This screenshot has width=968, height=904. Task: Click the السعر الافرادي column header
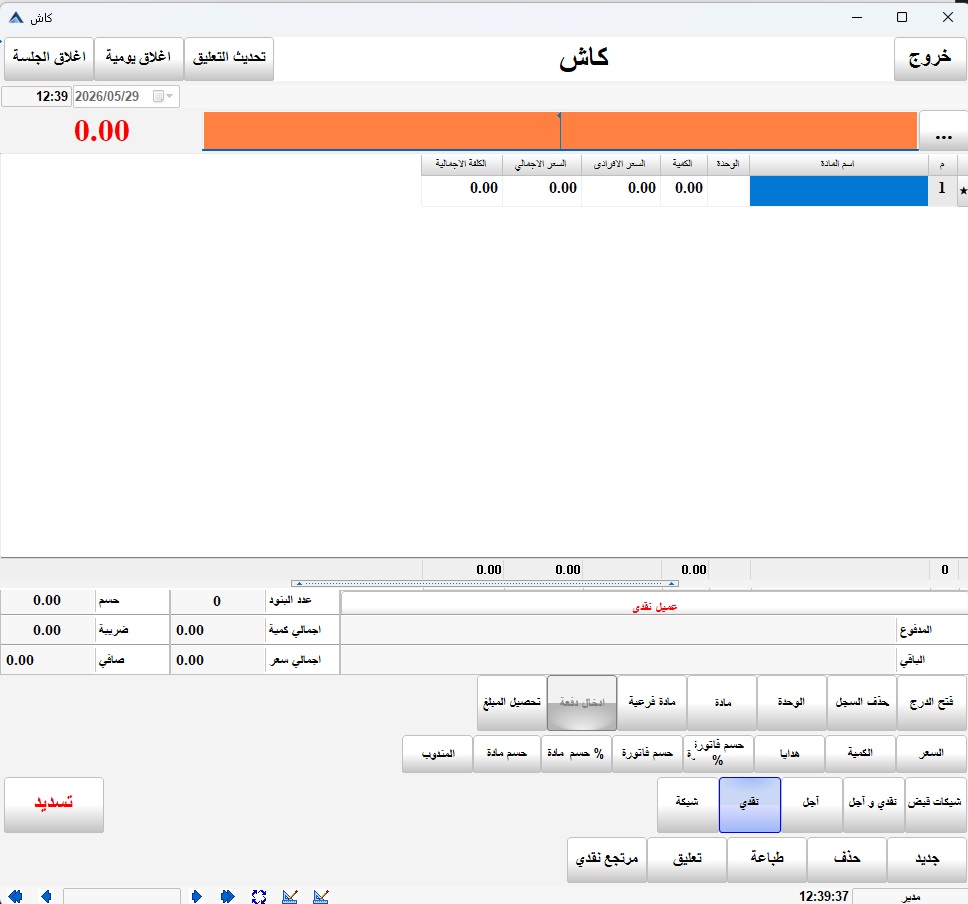(620, 164)
